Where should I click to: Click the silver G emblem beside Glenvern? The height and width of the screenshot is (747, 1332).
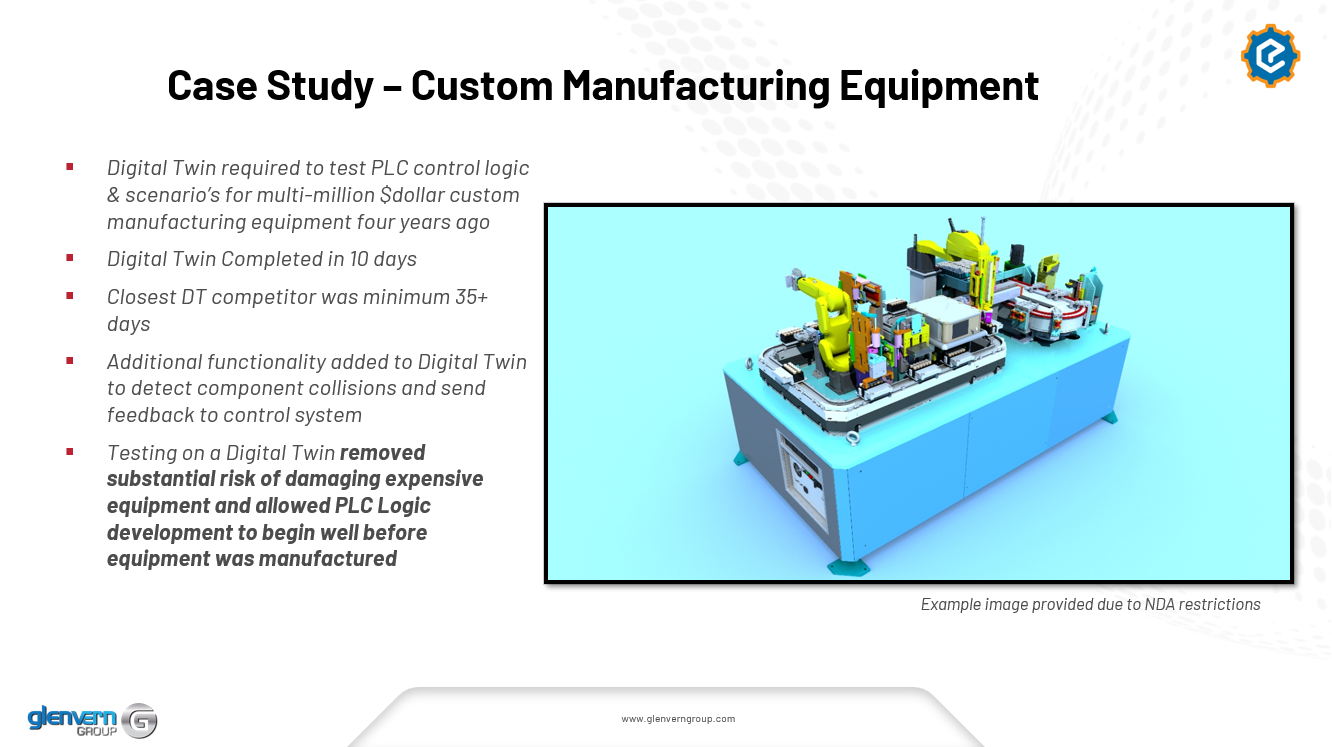click(x=140, y=720)
